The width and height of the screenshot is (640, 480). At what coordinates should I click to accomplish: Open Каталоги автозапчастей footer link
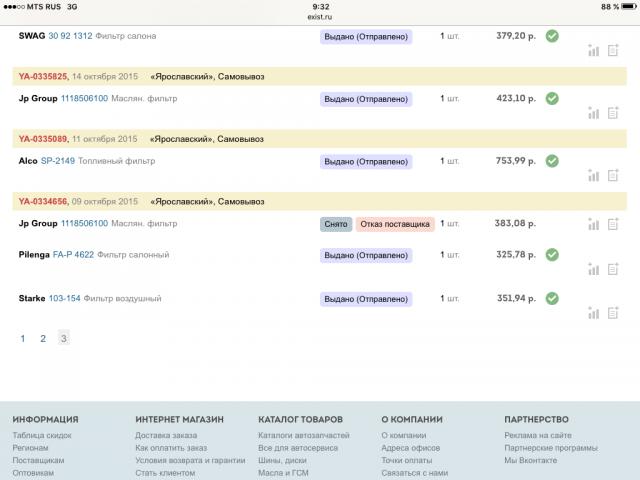(304, 435)
